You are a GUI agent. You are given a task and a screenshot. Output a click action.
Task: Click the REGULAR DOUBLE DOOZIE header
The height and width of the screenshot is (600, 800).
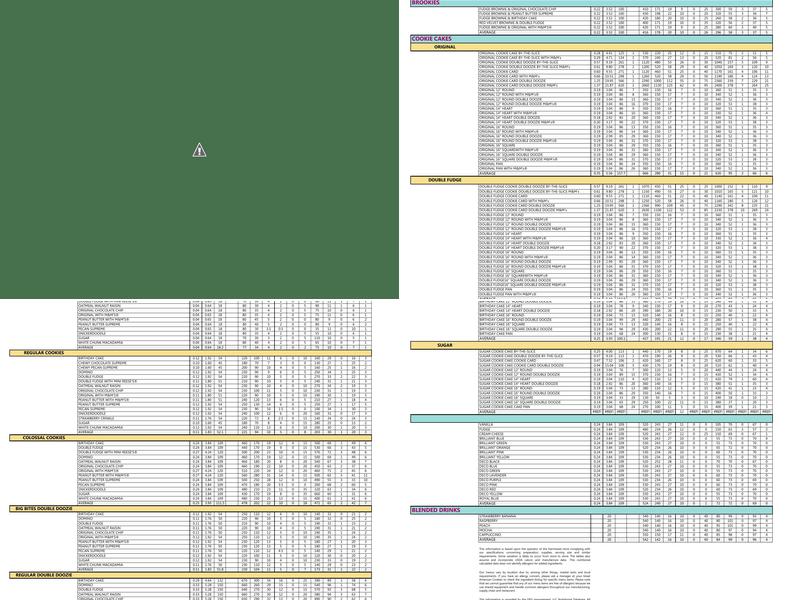44,575
